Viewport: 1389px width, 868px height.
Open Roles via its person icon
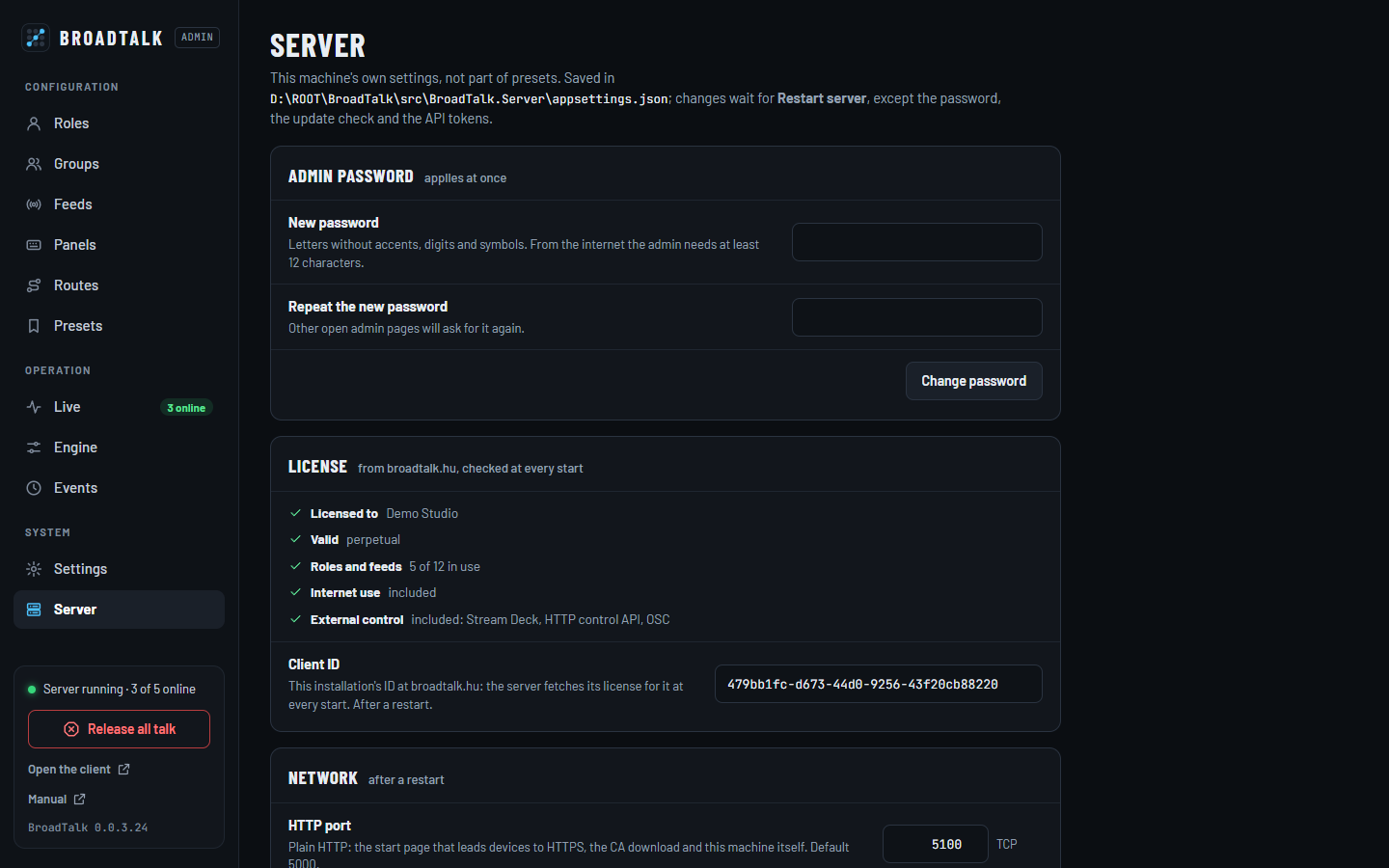click(x=34, y=123)
